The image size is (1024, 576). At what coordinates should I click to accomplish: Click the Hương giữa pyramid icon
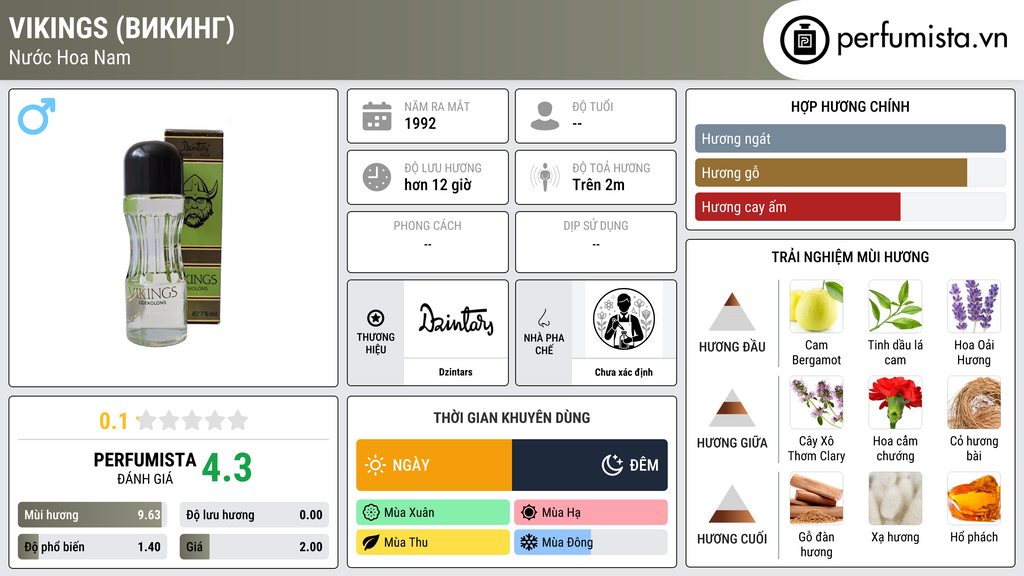click(732, 408)
